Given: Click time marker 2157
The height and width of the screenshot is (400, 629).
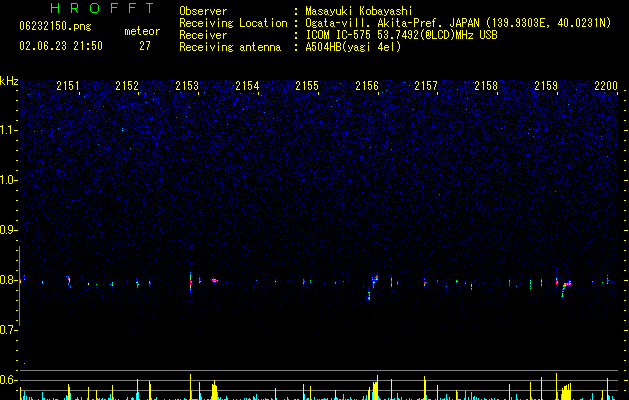Looking at the screenshot, I should 426,86.
